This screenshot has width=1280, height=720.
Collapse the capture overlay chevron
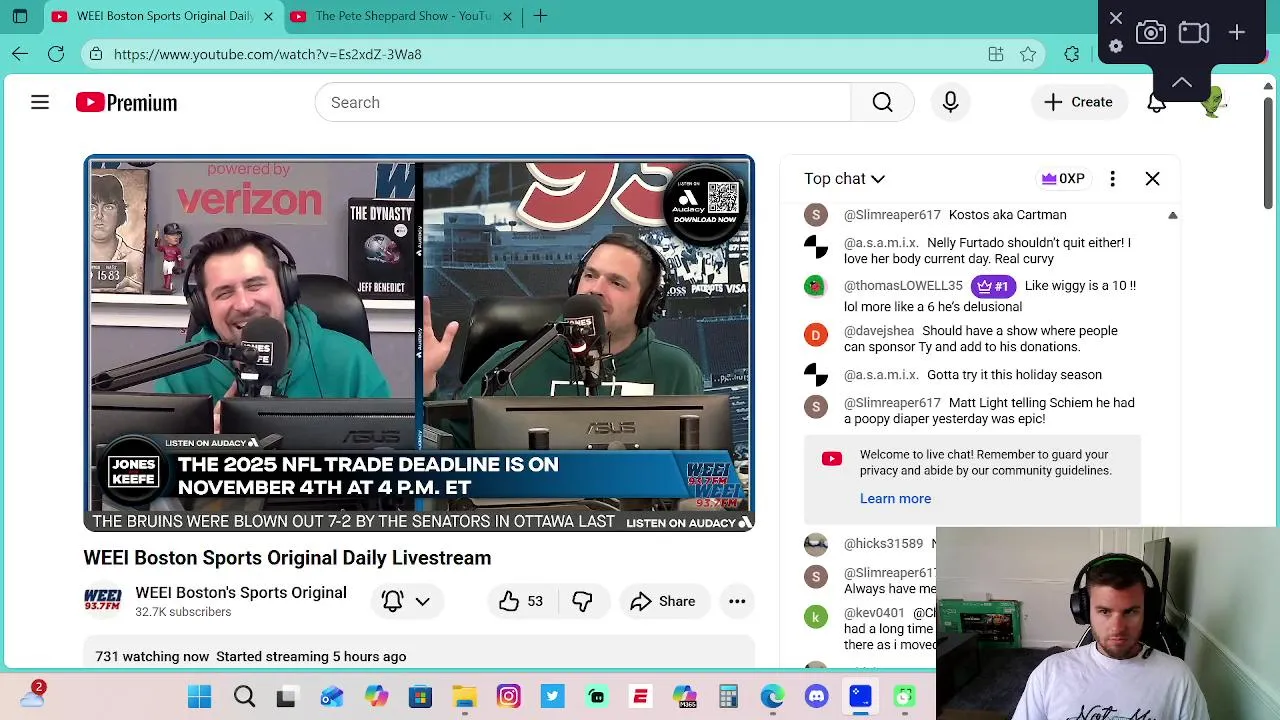click(1182, 82)
